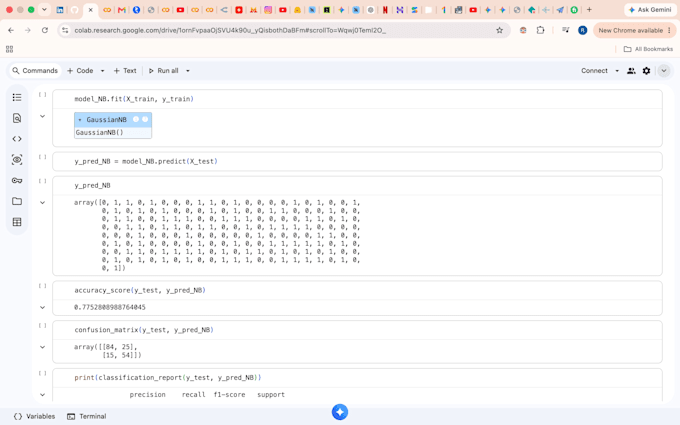Collapse output of model_NB.fit cell

tap(42, 116)
